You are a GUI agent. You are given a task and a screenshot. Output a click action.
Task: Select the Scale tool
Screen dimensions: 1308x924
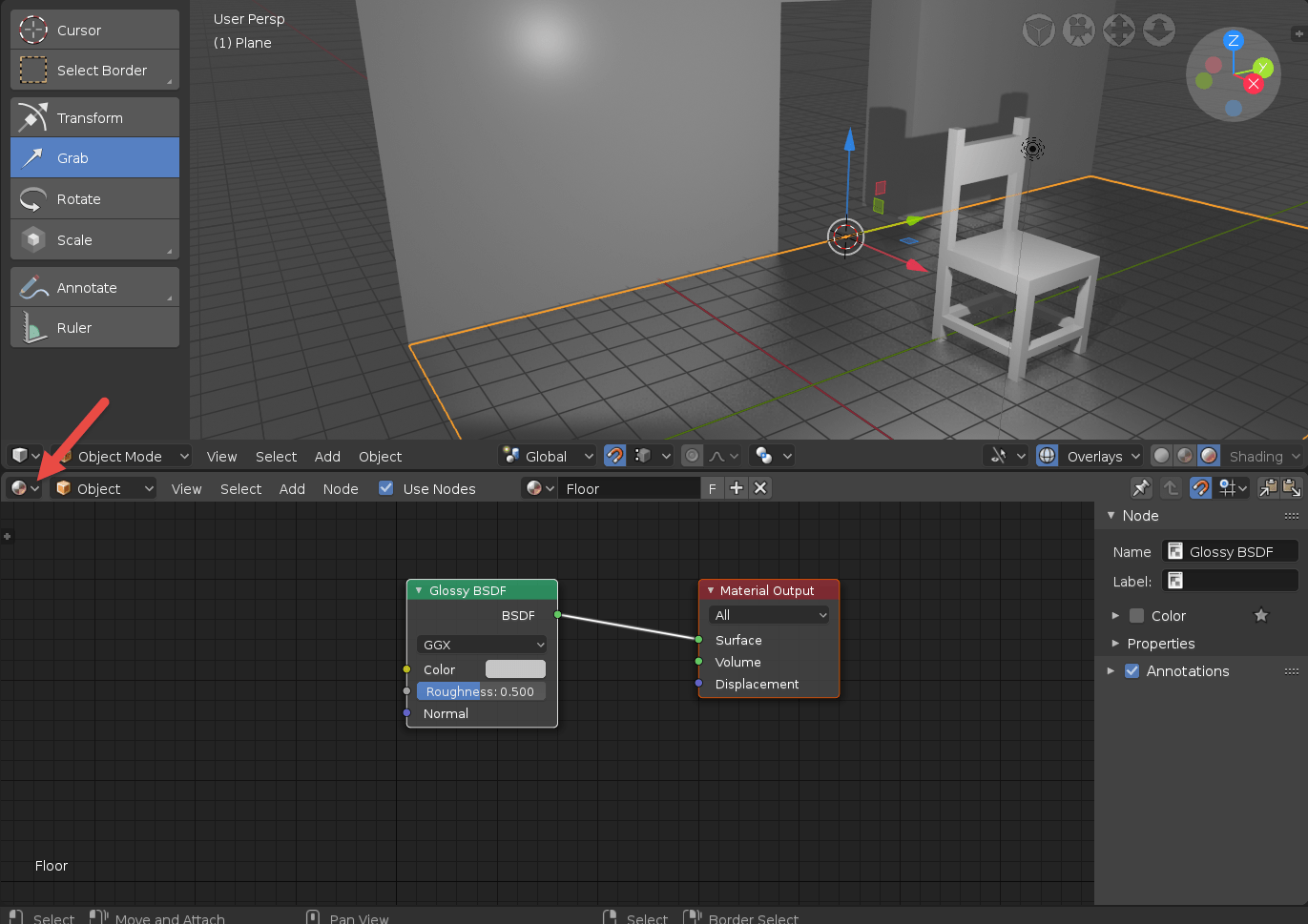pos(93,239)
